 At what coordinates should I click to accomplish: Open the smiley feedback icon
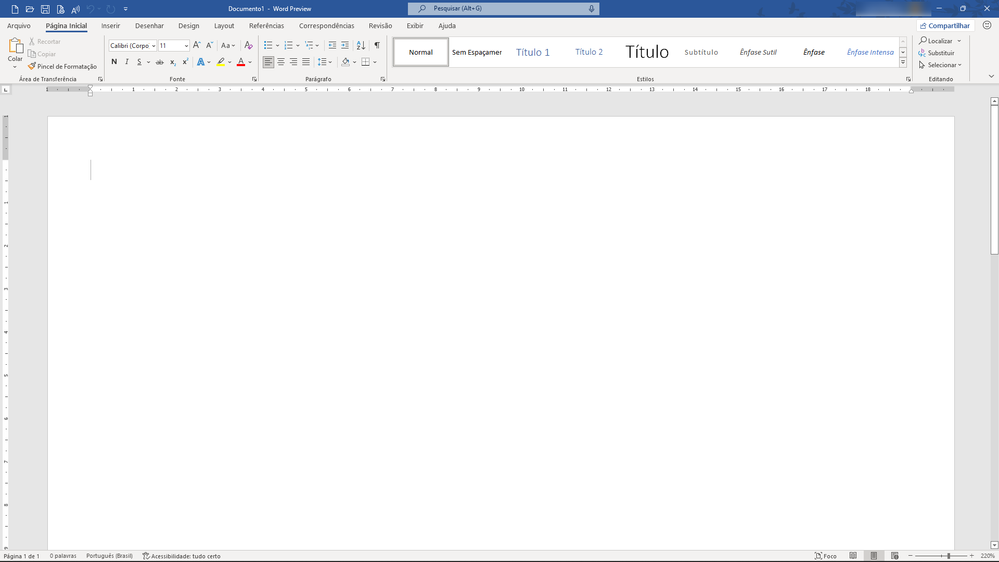coord(987,25)
